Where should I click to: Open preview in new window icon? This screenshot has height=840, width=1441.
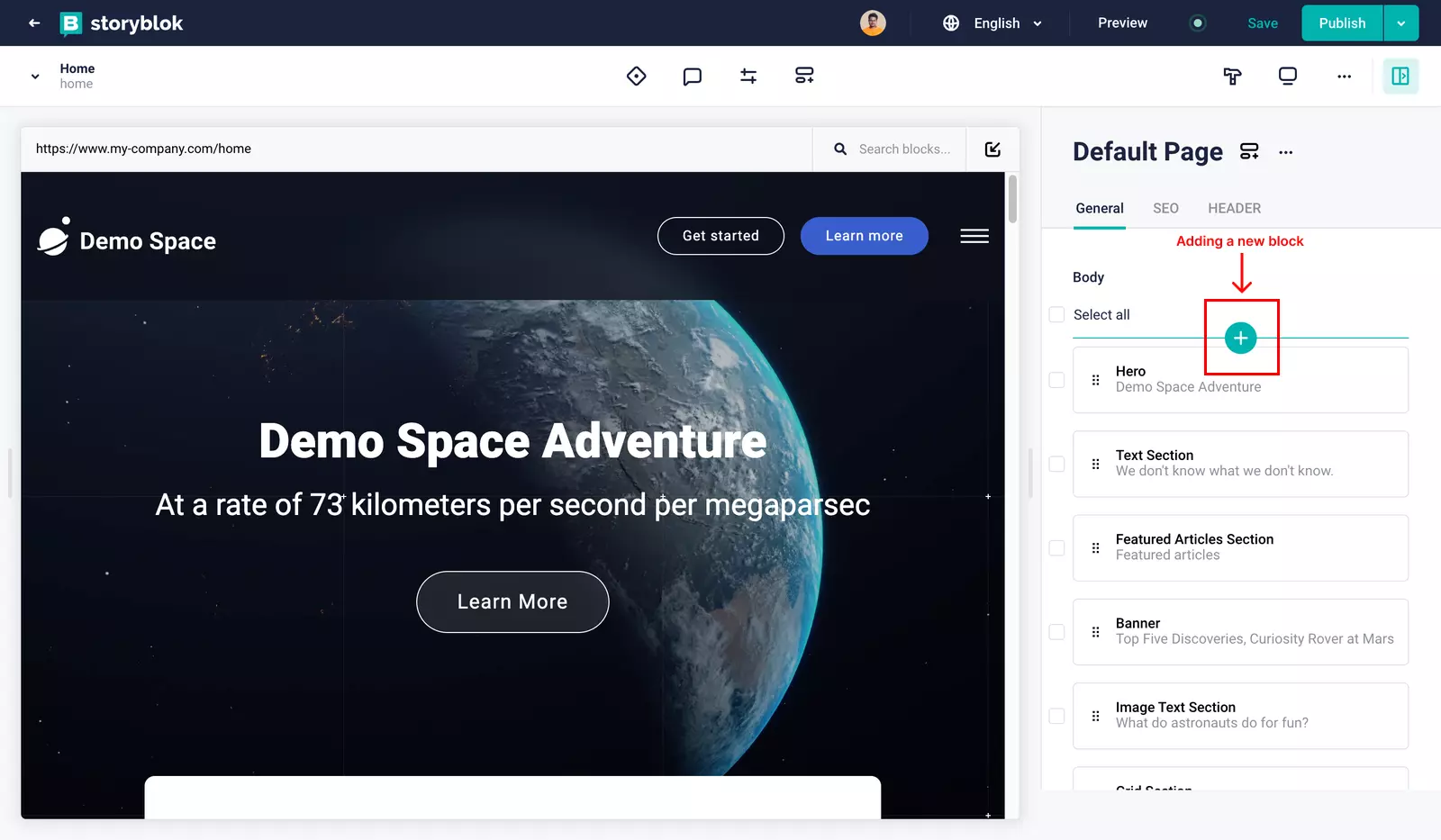(x=992, y=149)
